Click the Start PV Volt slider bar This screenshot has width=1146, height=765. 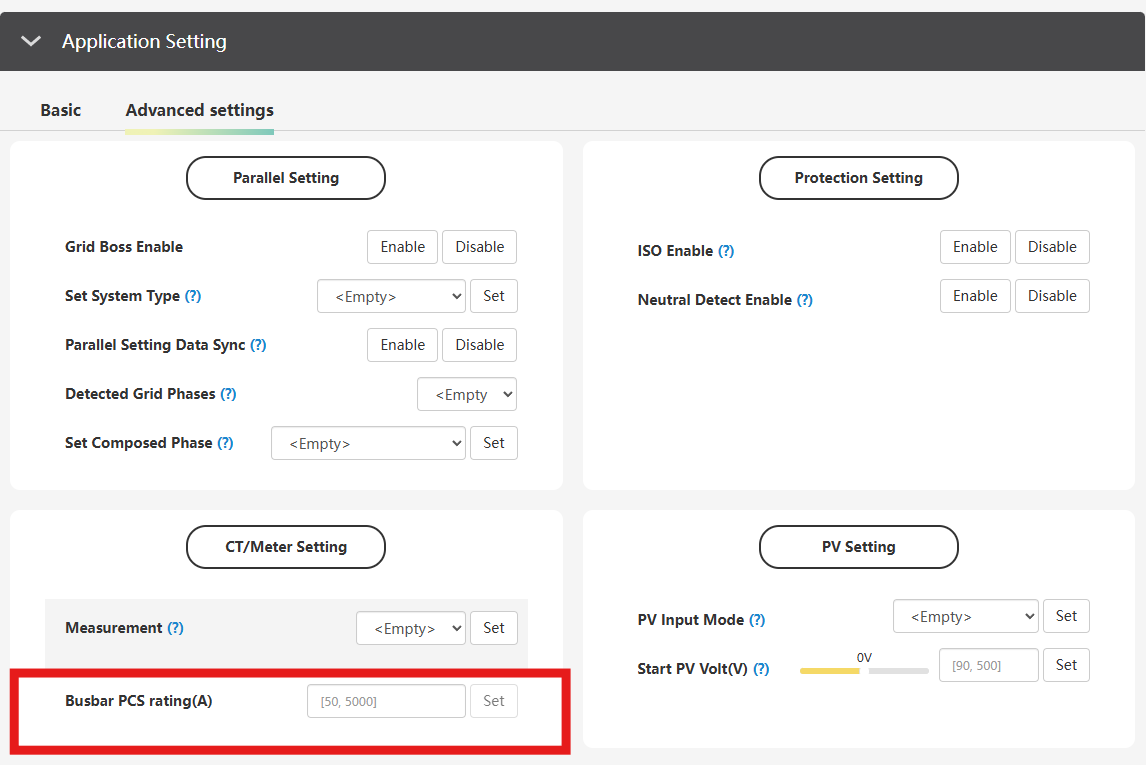(864, 671)
